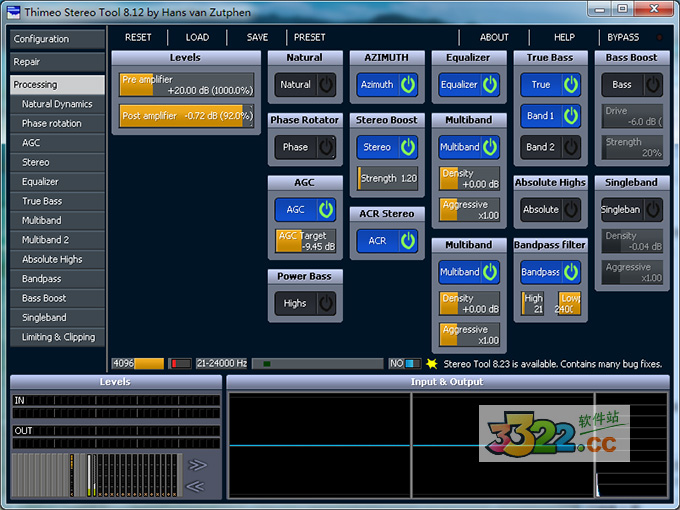Screen dimensions: 680x510
Task: Click the Absolute Highs power icon
Action: 571,209
